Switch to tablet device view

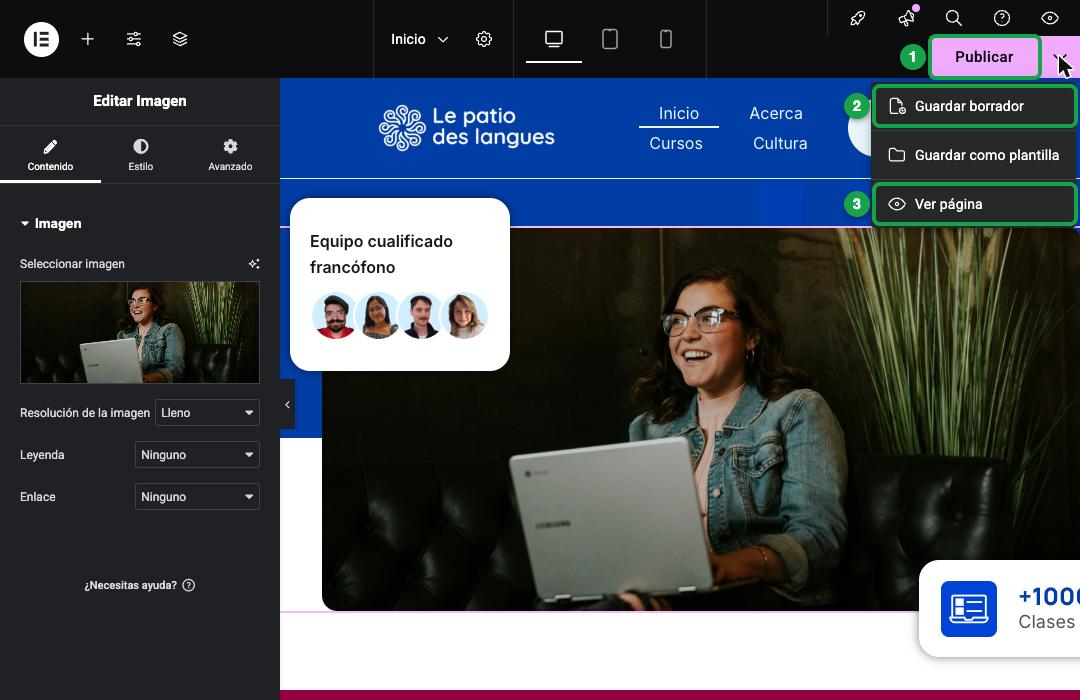click(610, 39)
